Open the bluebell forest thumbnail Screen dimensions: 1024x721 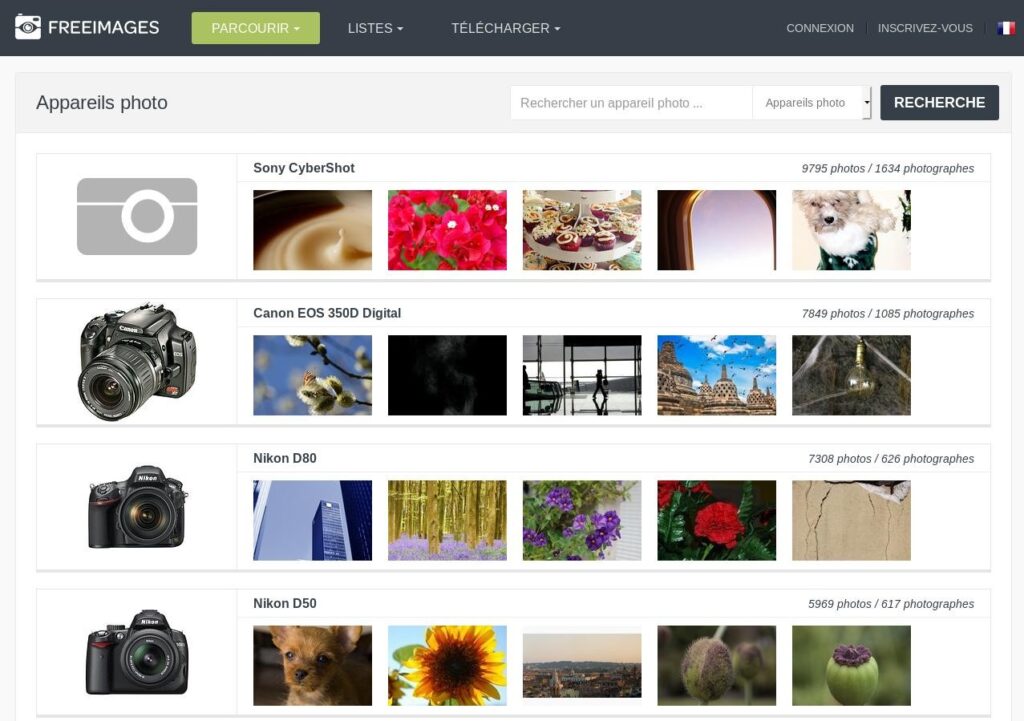click(447, 520)
